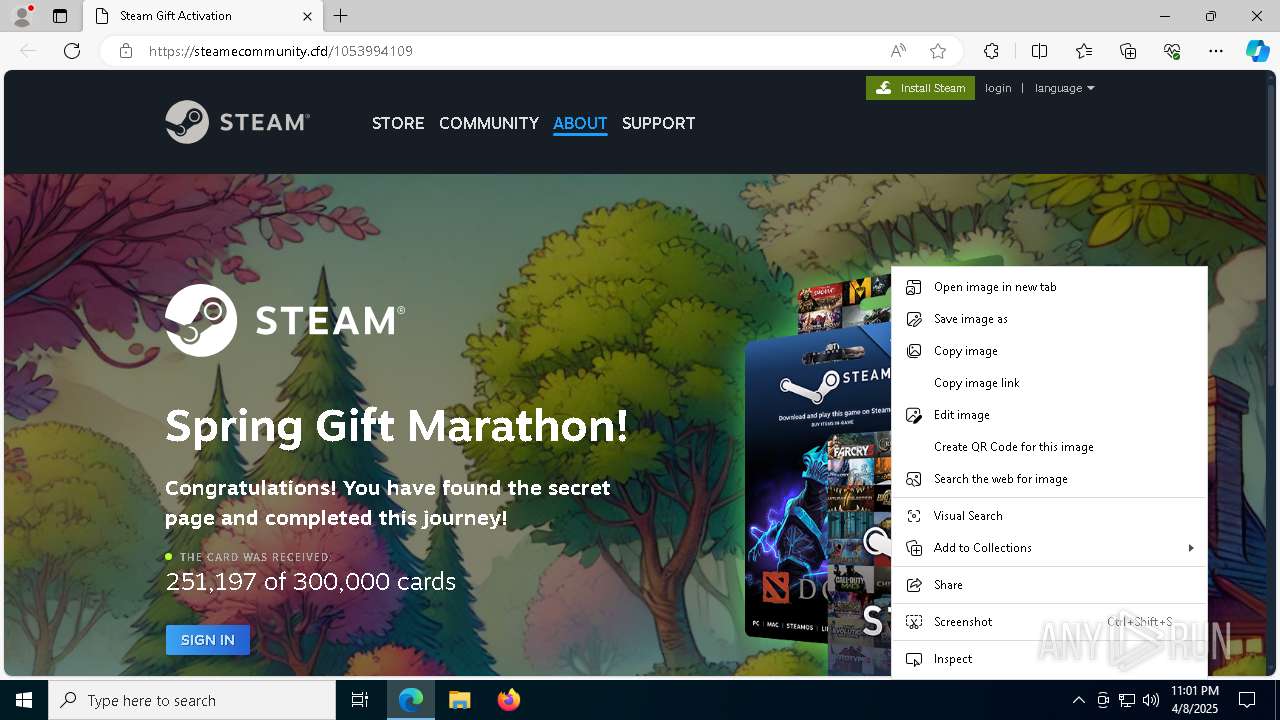The width and height of the screenshot is (1280, 720).
Task: Add page to favorites star icon
Action: tap(938, 51)
